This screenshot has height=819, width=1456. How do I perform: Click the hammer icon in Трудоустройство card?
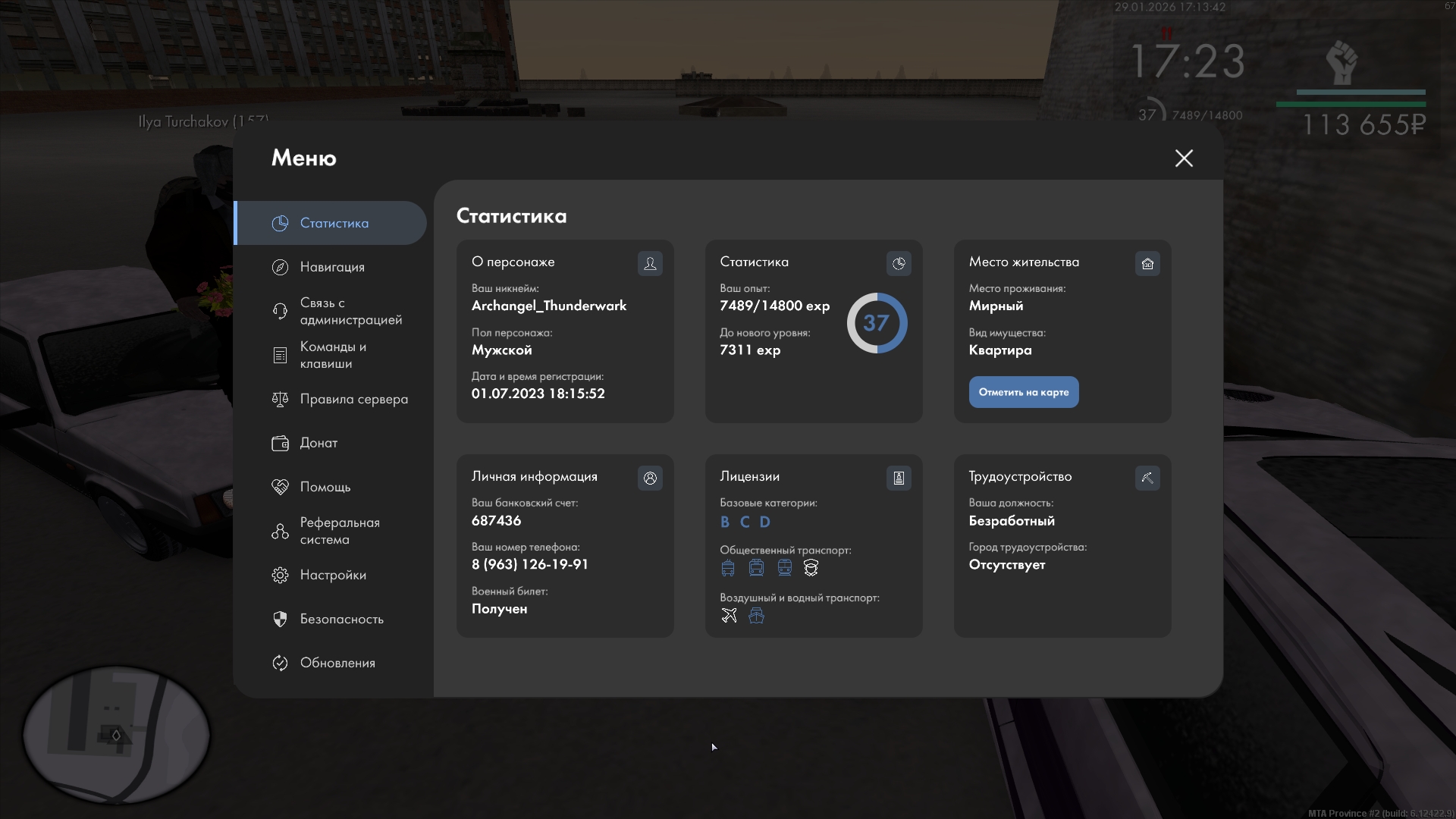pyautogui.click(x=1147, y=478)
